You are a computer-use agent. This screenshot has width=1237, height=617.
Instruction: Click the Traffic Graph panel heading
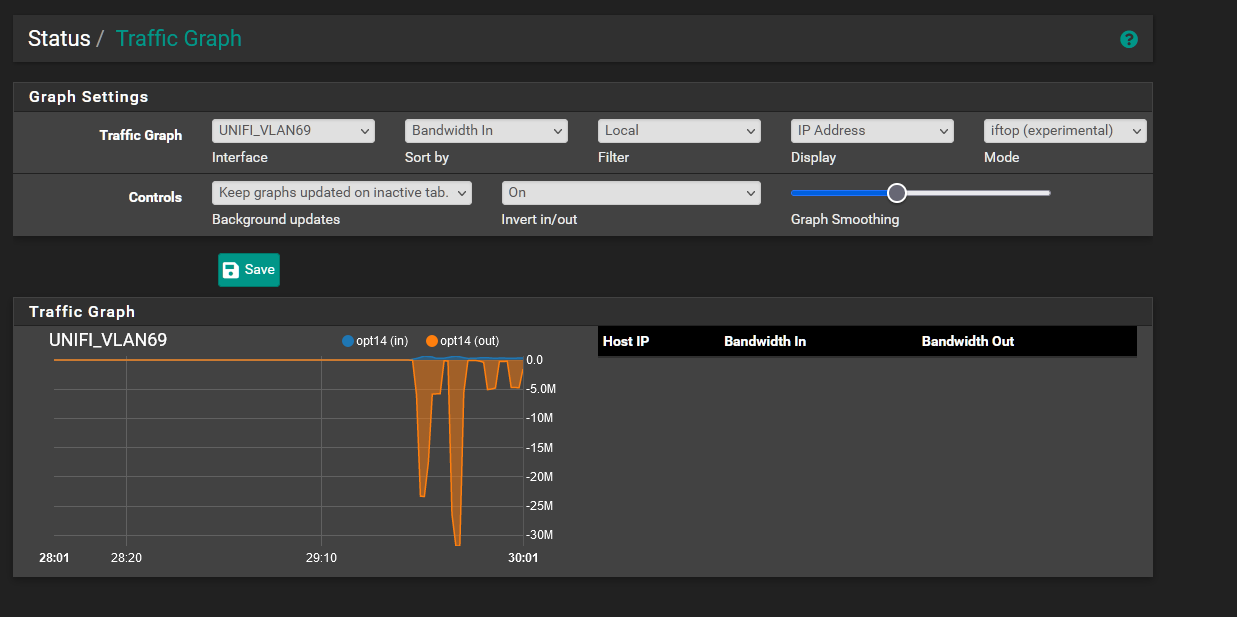(x=82, y=312)
